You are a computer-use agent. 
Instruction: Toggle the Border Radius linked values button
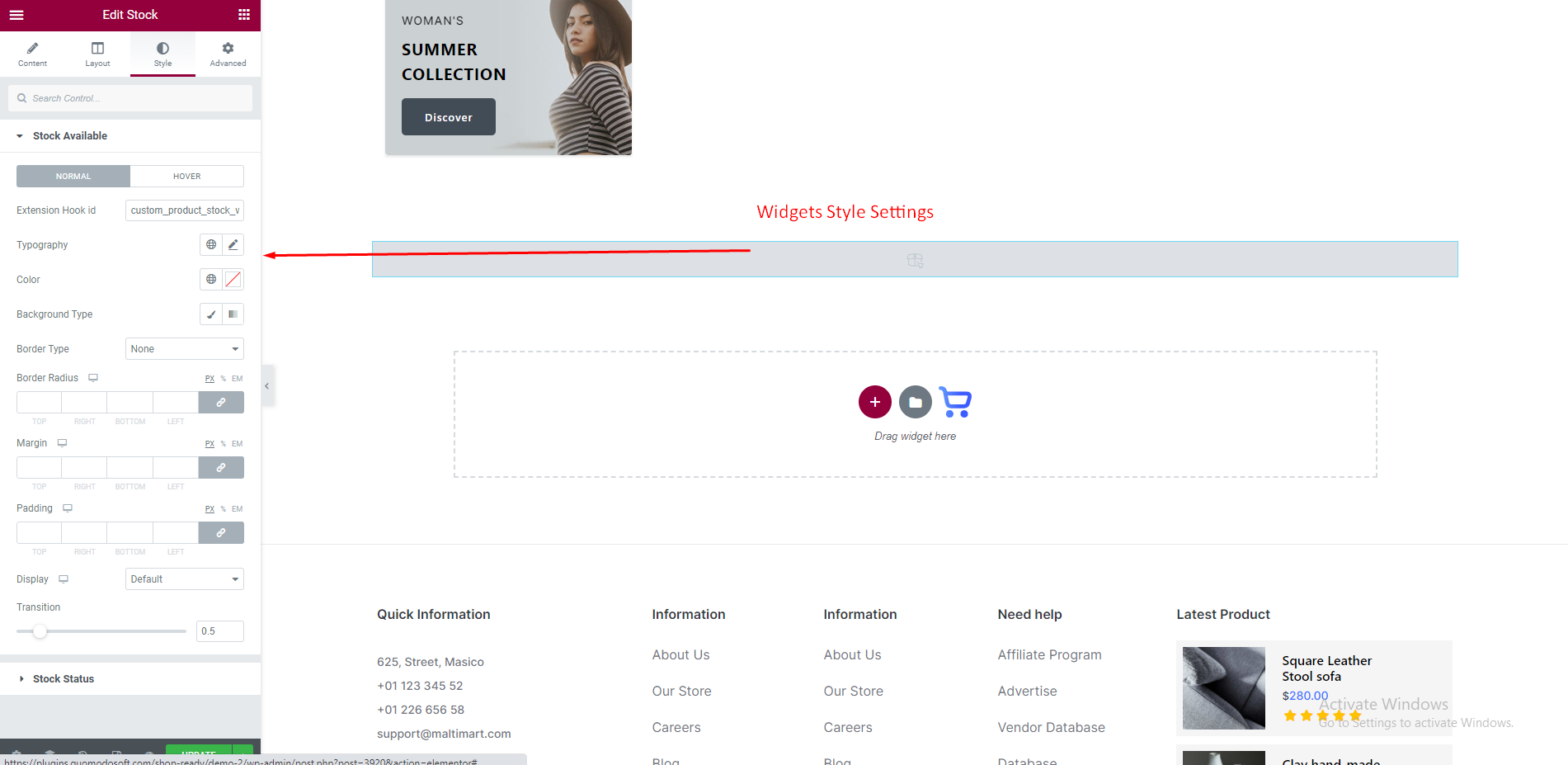(221, 403)
